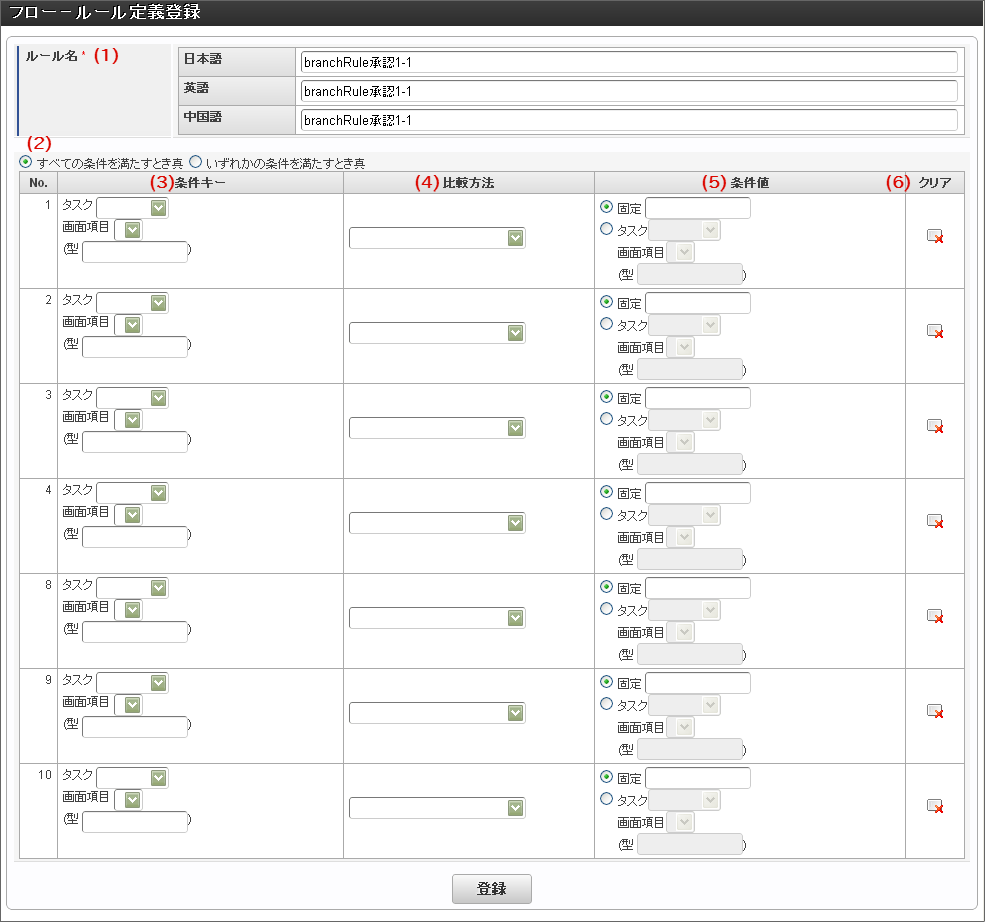Screen dimensions: 985x922
Task: Open row 10 条件キー 画面項目 dropdown
Action: pyautogui.click(x=128, y=800)
